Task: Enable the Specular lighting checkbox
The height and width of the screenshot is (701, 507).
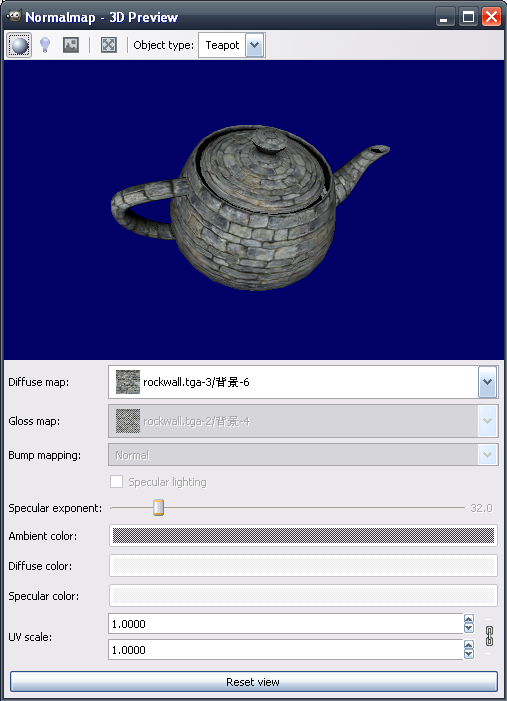Action: coord(117,481)
